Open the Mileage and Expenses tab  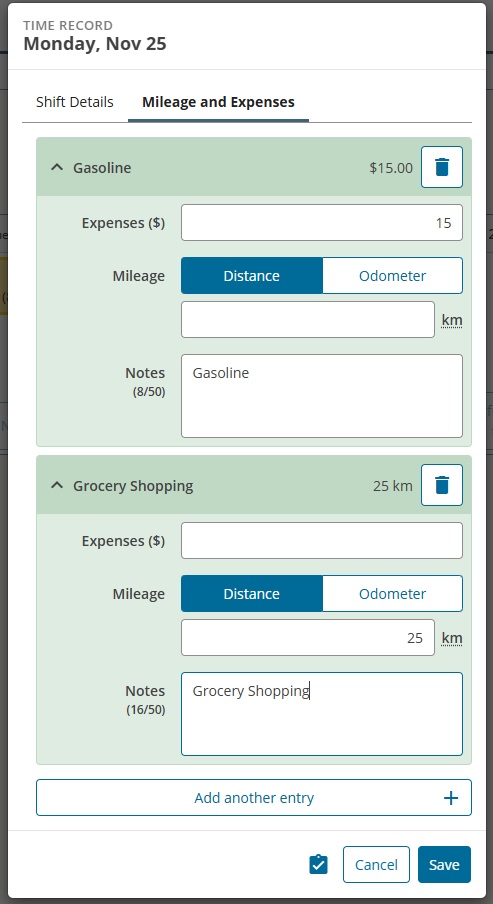click(219, 102)
